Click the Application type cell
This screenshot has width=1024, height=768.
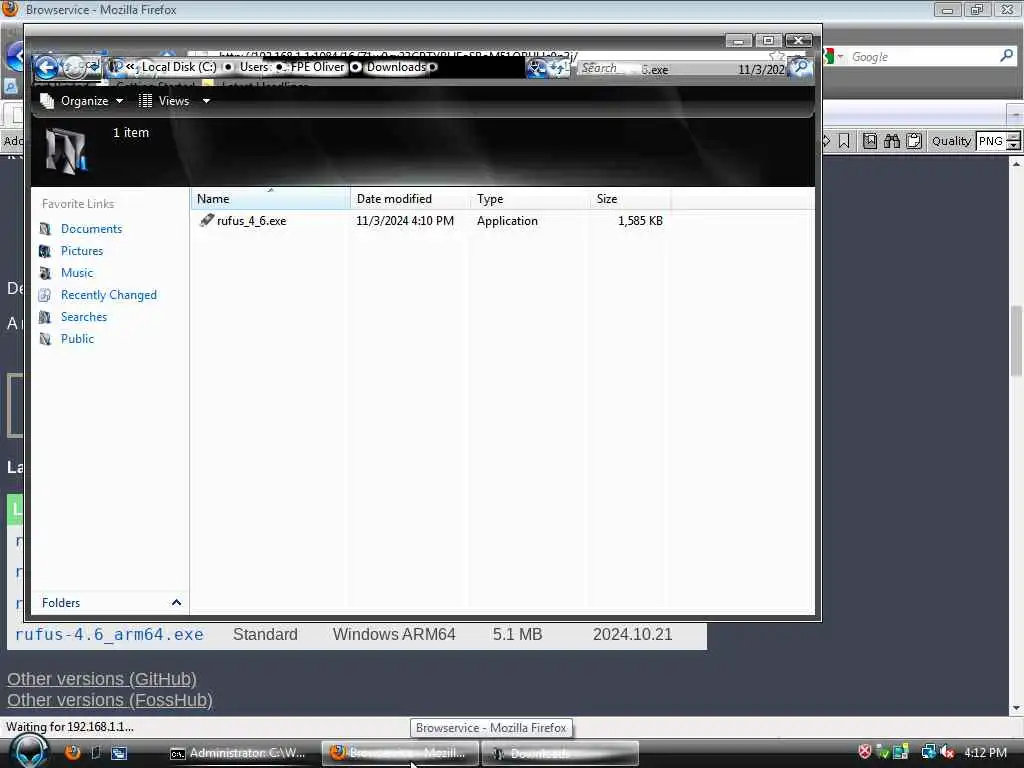click(x=507, y=221)
